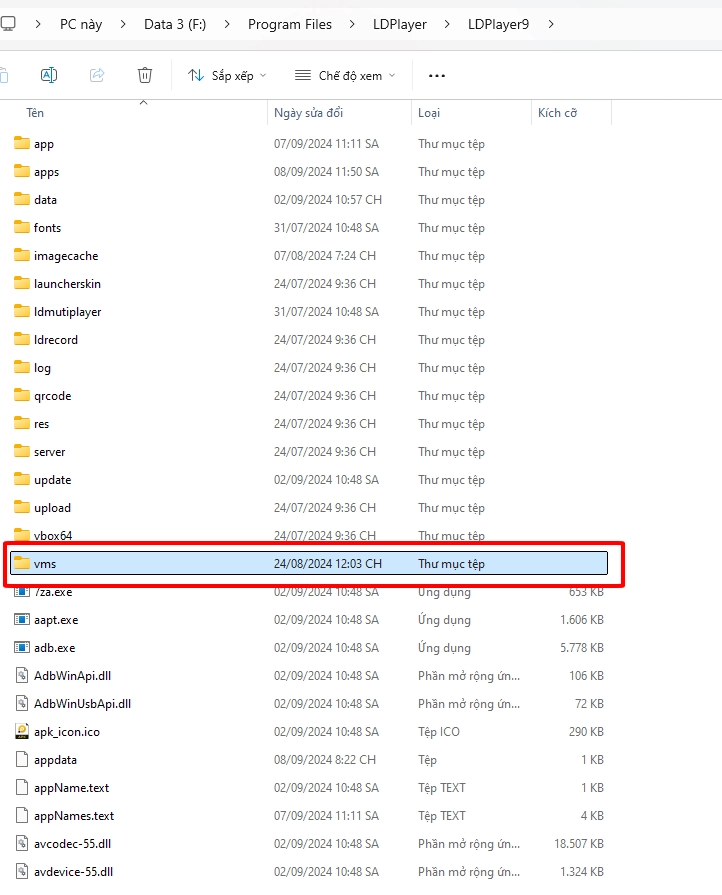Click the aapt.exe application icon

click(22, 620)
